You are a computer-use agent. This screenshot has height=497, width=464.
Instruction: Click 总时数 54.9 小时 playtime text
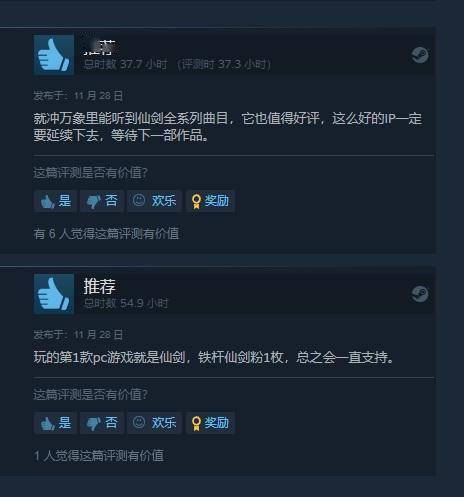point(126,303)
